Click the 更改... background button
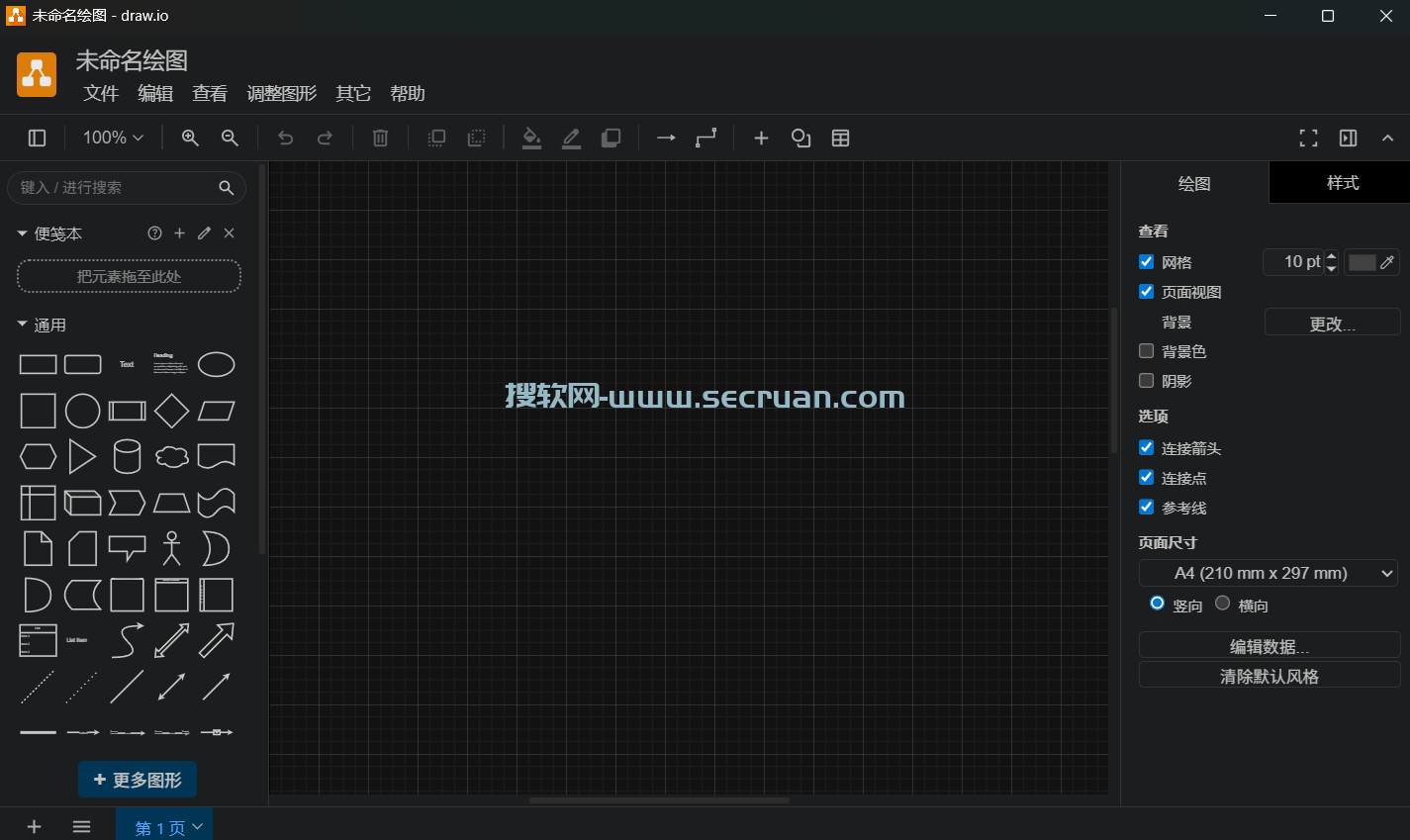Screen dimensions: 1410x840 pyautogui.click(x=1332, y=323)
